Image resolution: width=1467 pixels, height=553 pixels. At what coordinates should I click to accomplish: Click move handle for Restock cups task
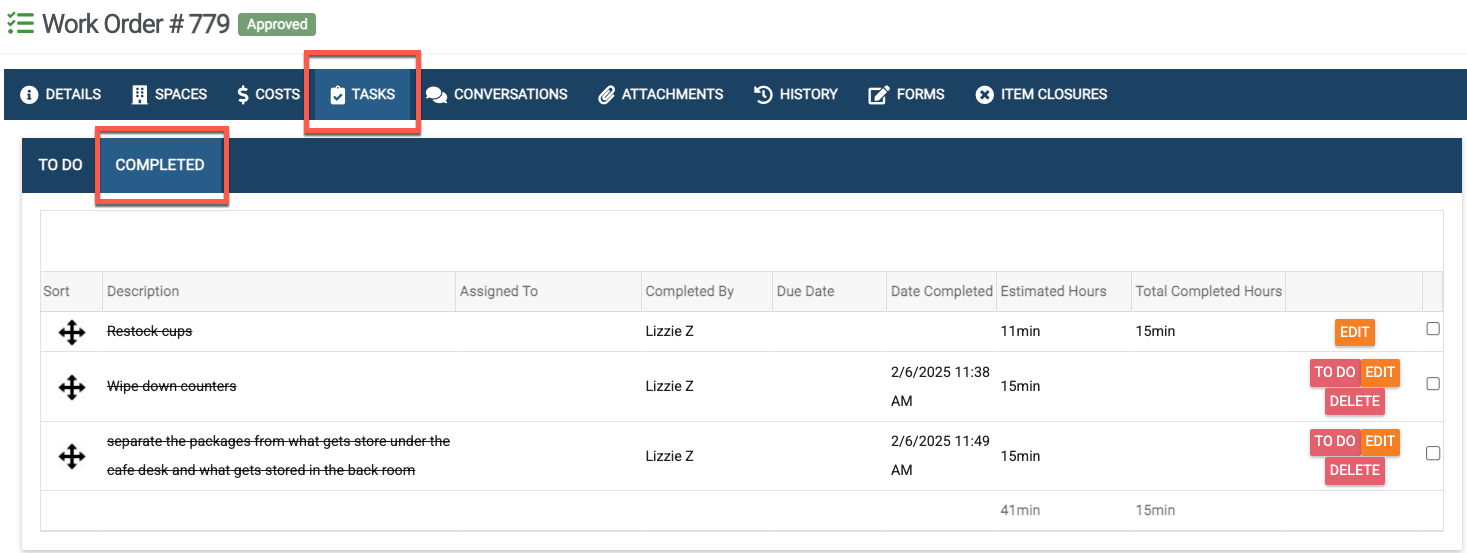point(72,332)
